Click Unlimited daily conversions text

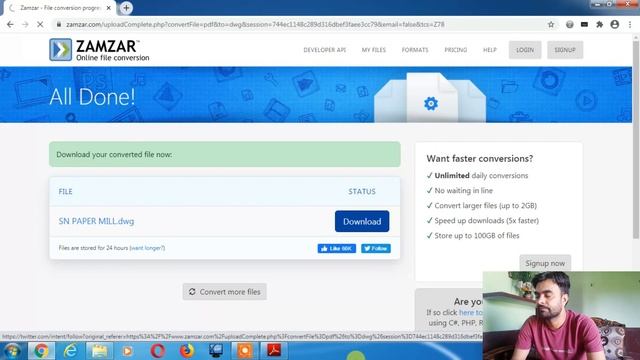(481, 176)
